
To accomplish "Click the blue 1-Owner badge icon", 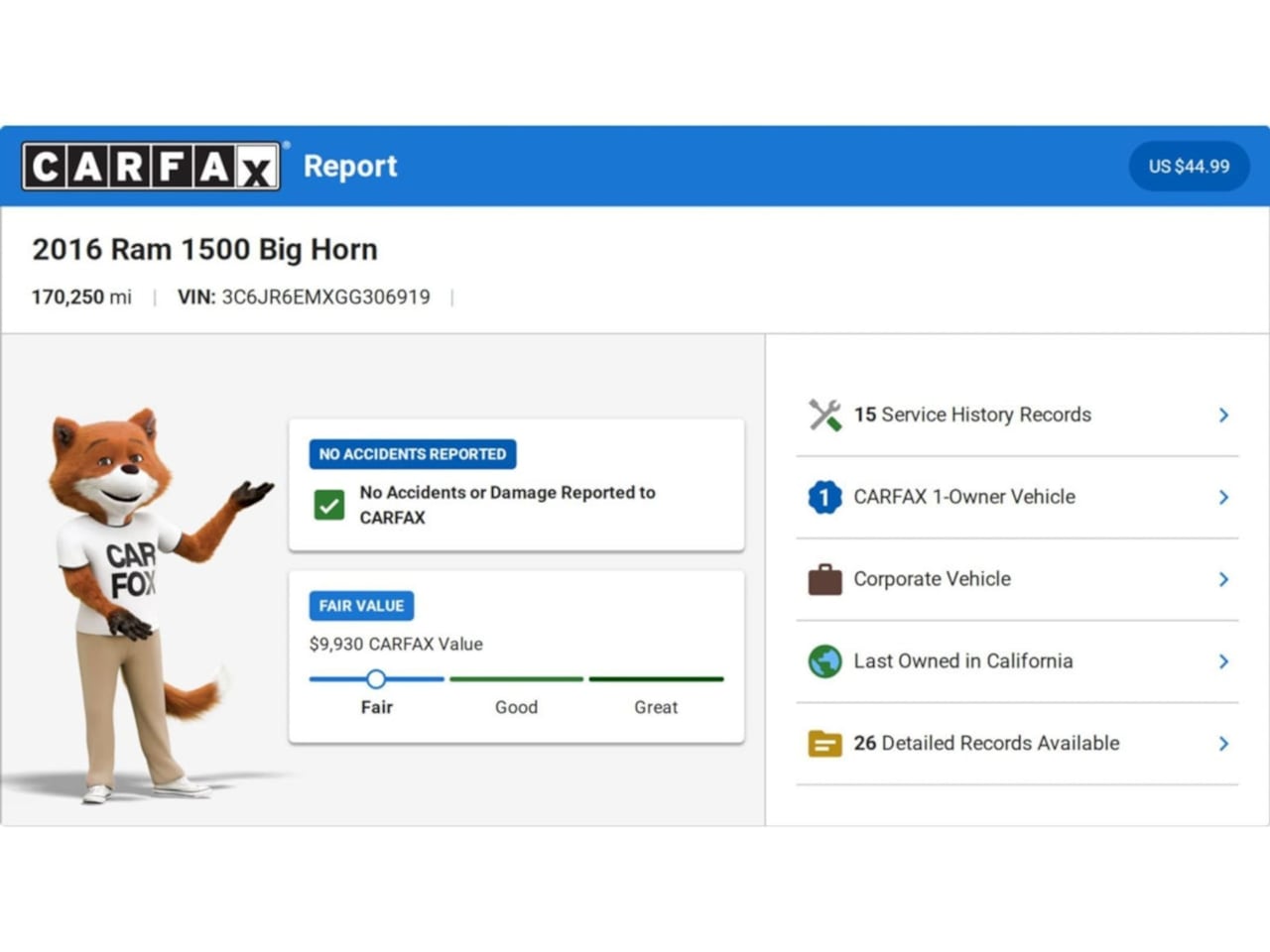I will [x=825, y=497].
